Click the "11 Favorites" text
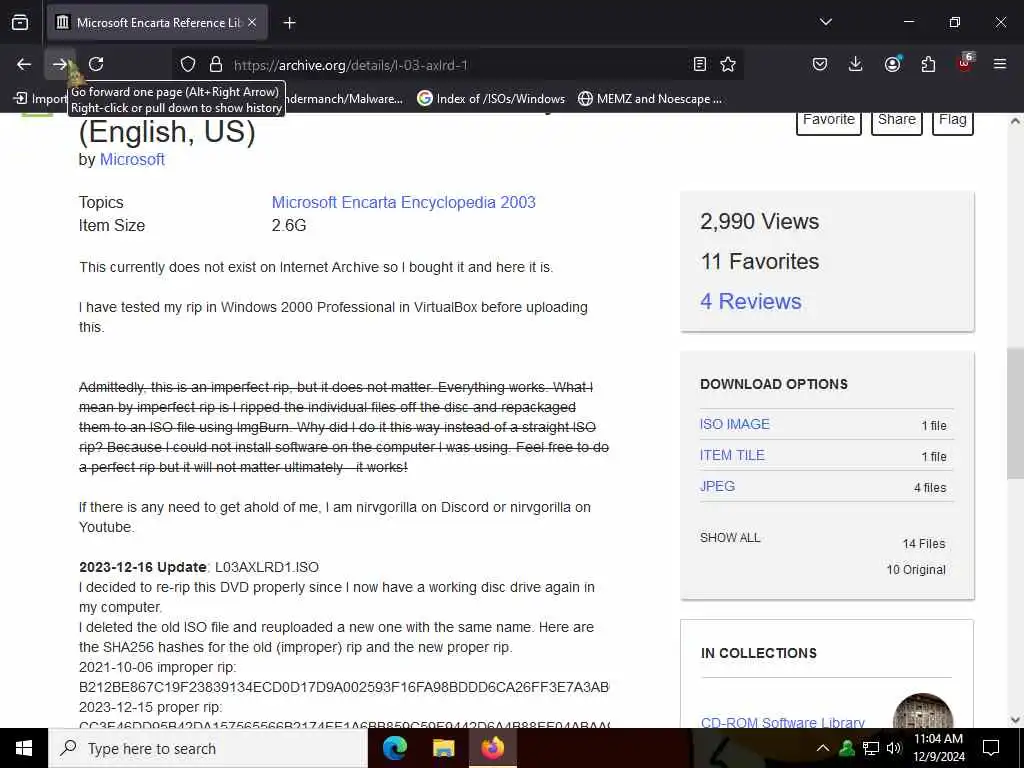This screenshot has width=1024, height=768. click(x=760, y=261)
